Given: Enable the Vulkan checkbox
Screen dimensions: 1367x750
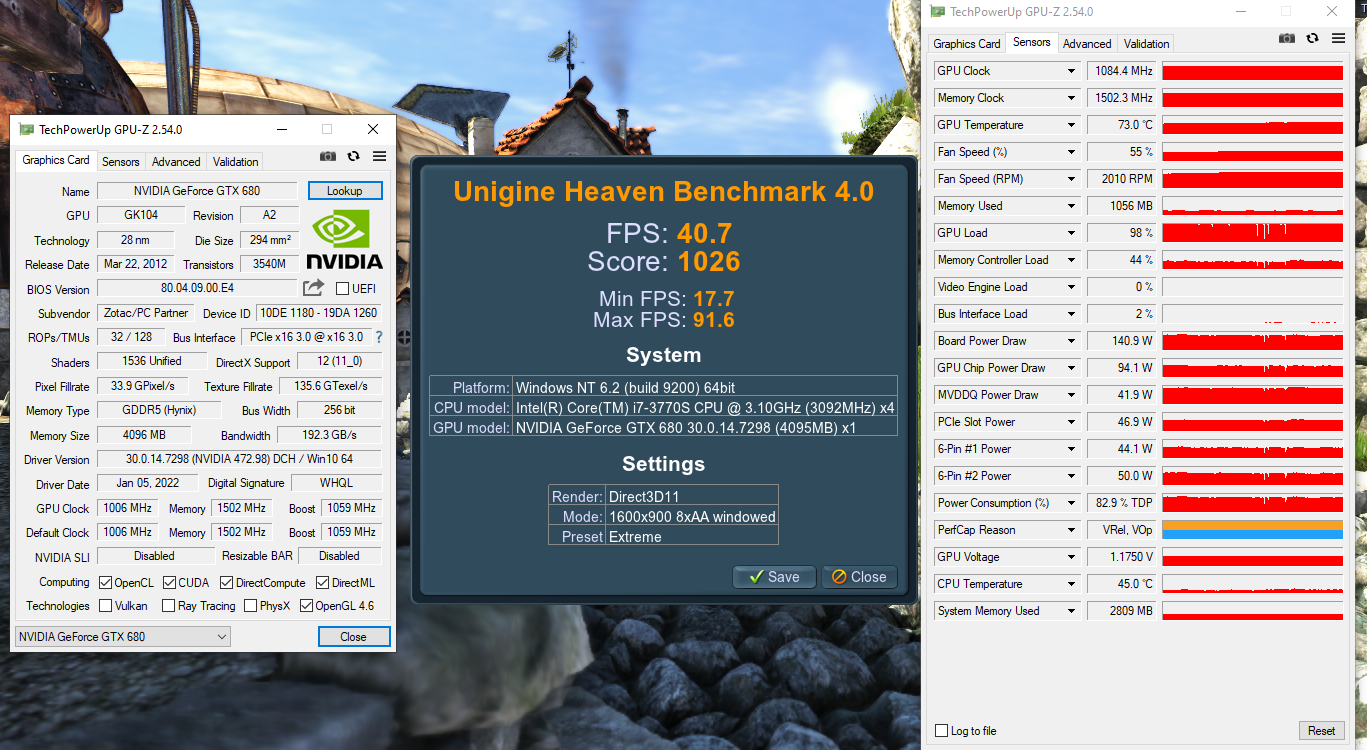Looking at the screenshot, I should pyautogui.click(x=105, y=606).
